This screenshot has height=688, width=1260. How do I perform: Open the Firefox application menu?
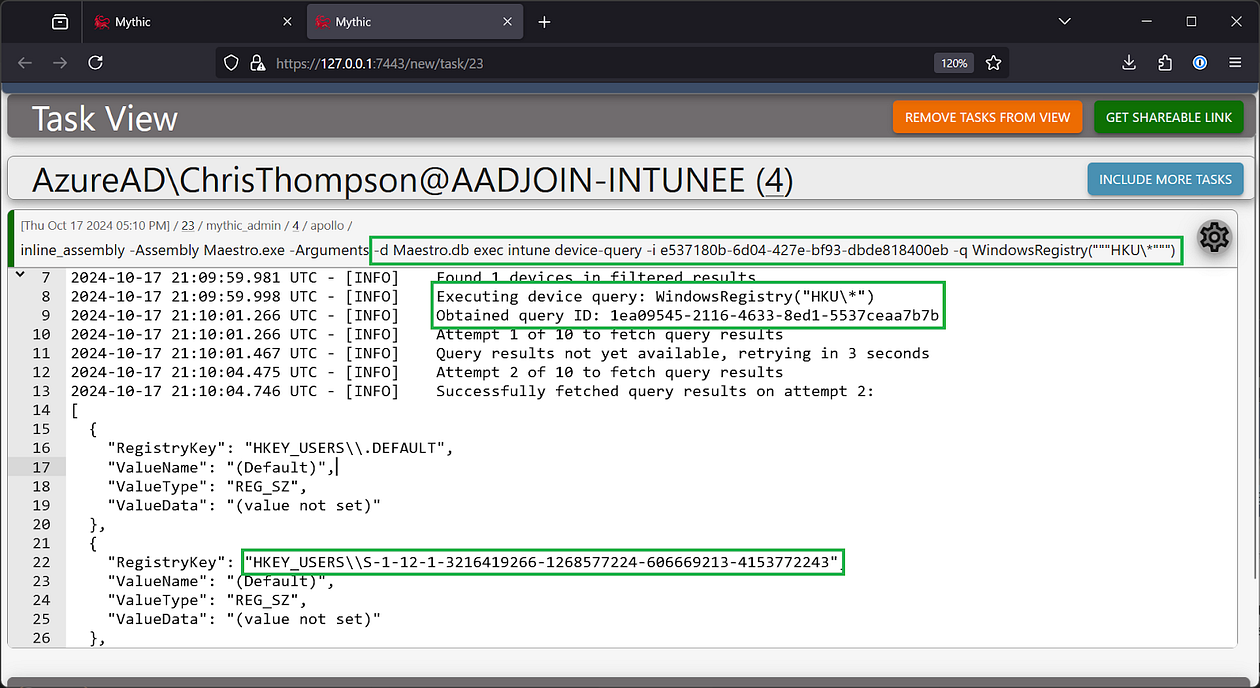point(1235,62)
